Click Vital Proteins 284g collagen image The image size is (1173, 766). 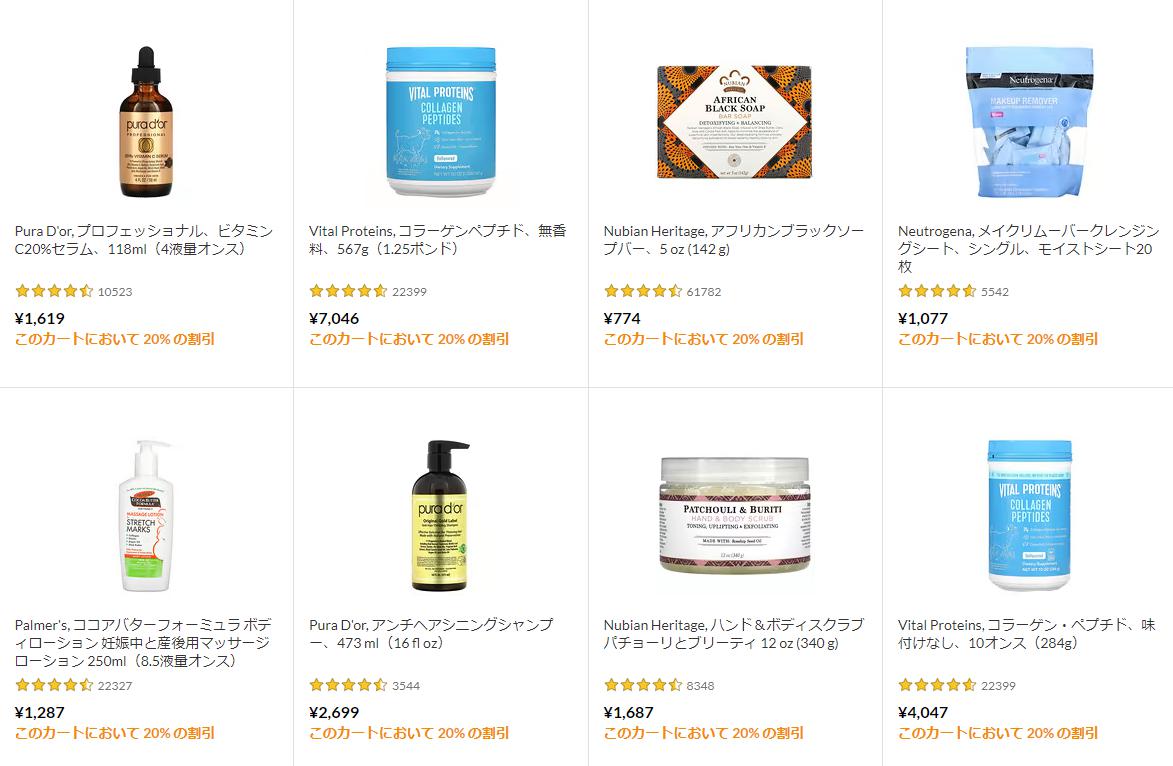click(1029, 516)
